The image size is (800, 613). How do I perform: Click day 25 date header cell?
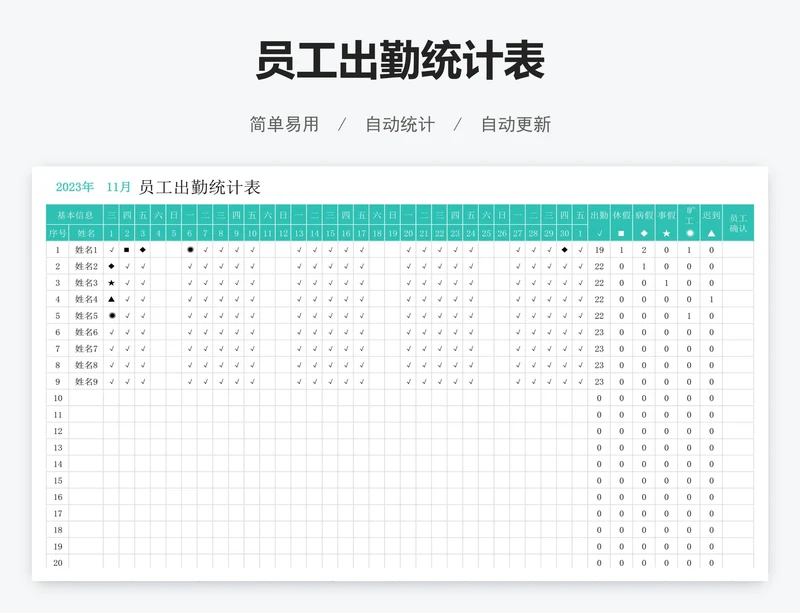click(486, 234)
